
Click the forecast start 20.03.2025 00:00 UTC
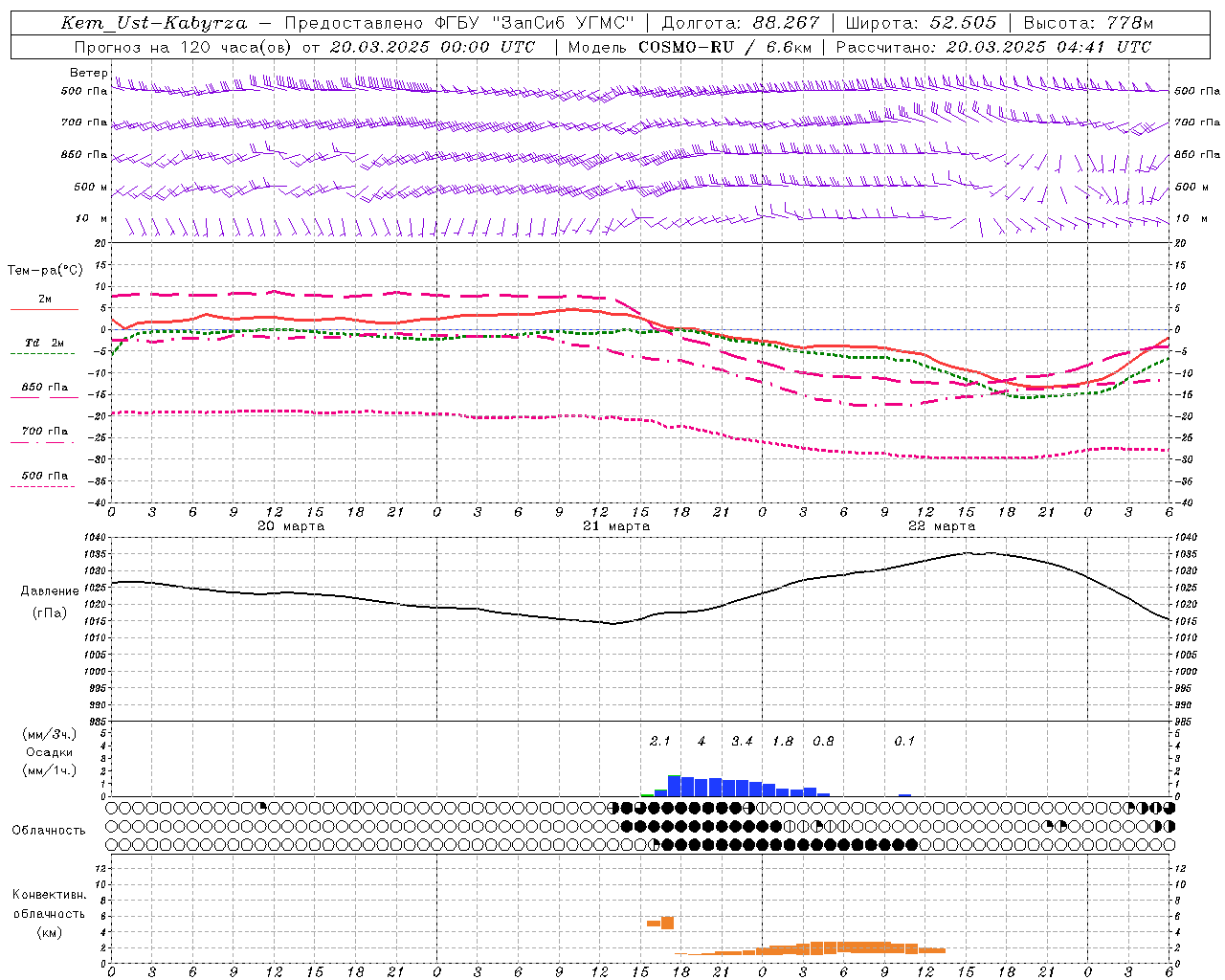coord(432,47)
